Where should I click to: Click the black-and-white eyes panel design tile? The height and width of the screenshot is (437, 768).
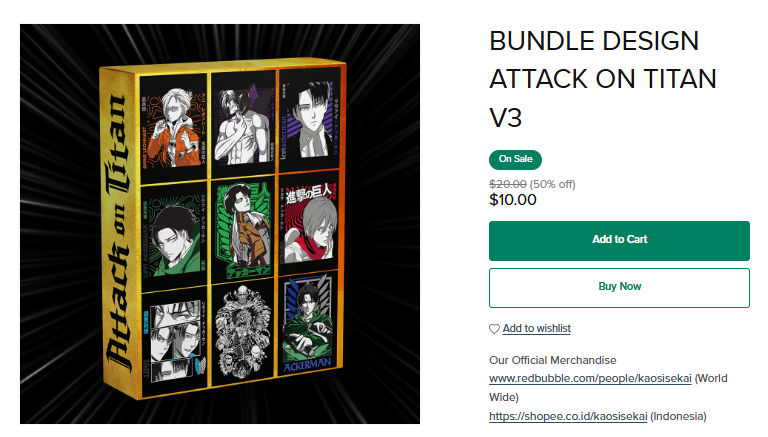[174, 342]
